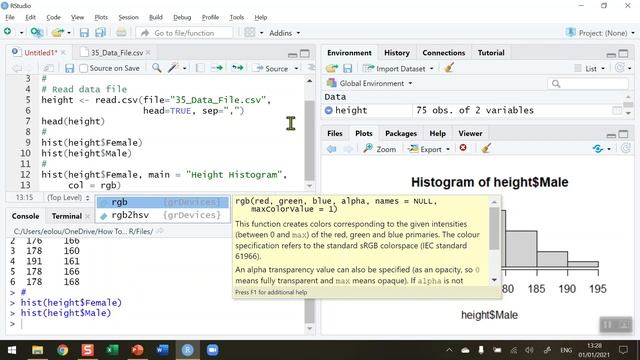Open List view mode dropdown
The image size is (640, 360).
(x=590, y=69)
